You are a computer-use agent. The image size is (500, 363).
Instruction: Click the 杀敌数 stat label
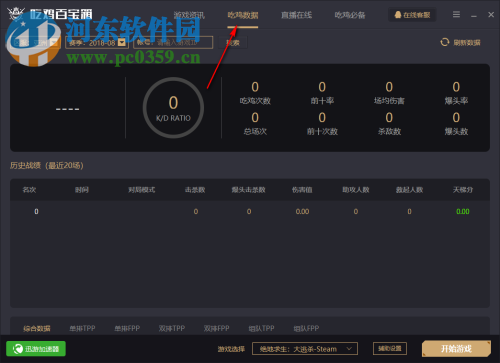pyautogui.click(x=389, y=131)
